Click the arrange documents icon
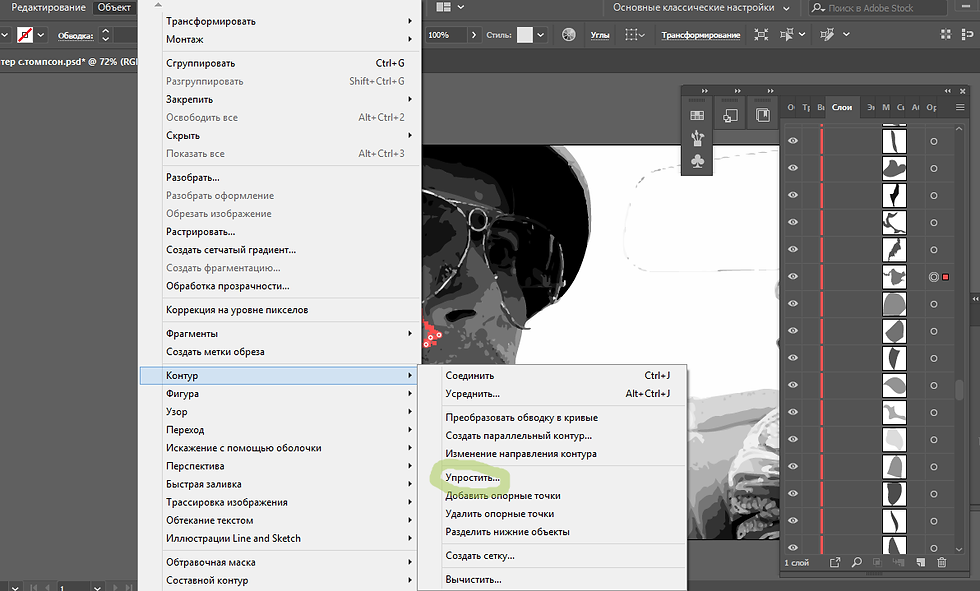 (444, 7)
